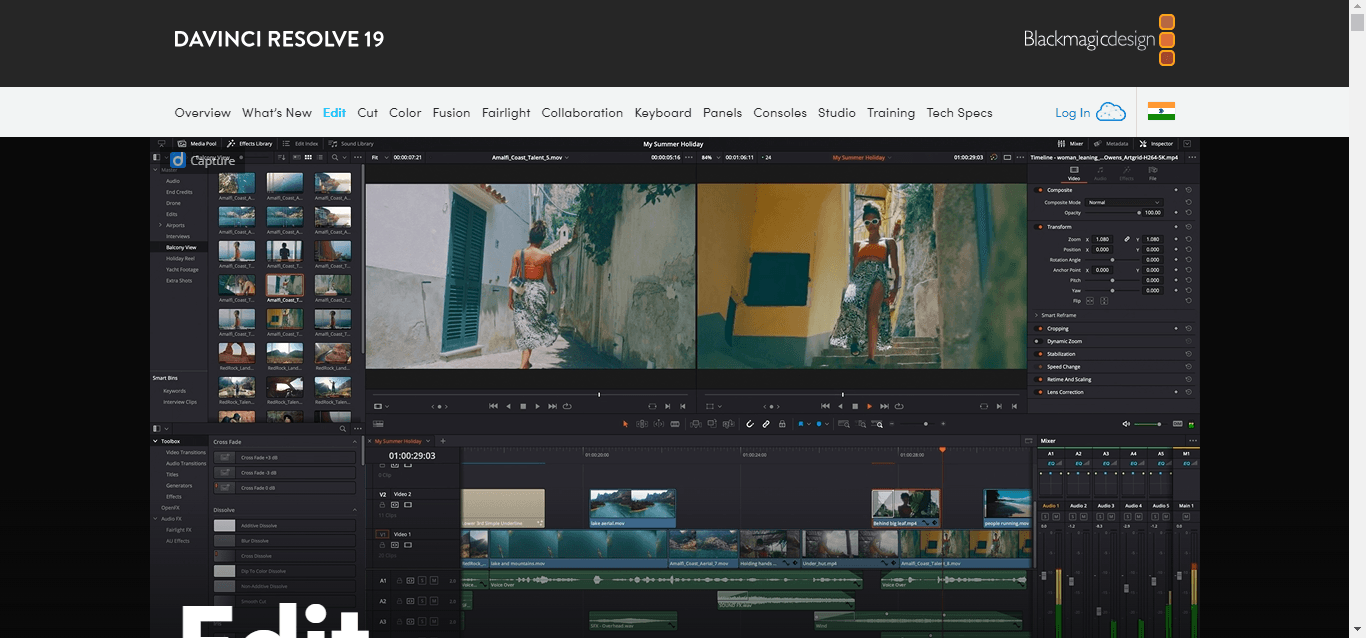1366x638 pixels.
Task: Open the Overview page tab
Action: [x=202, y=113]
